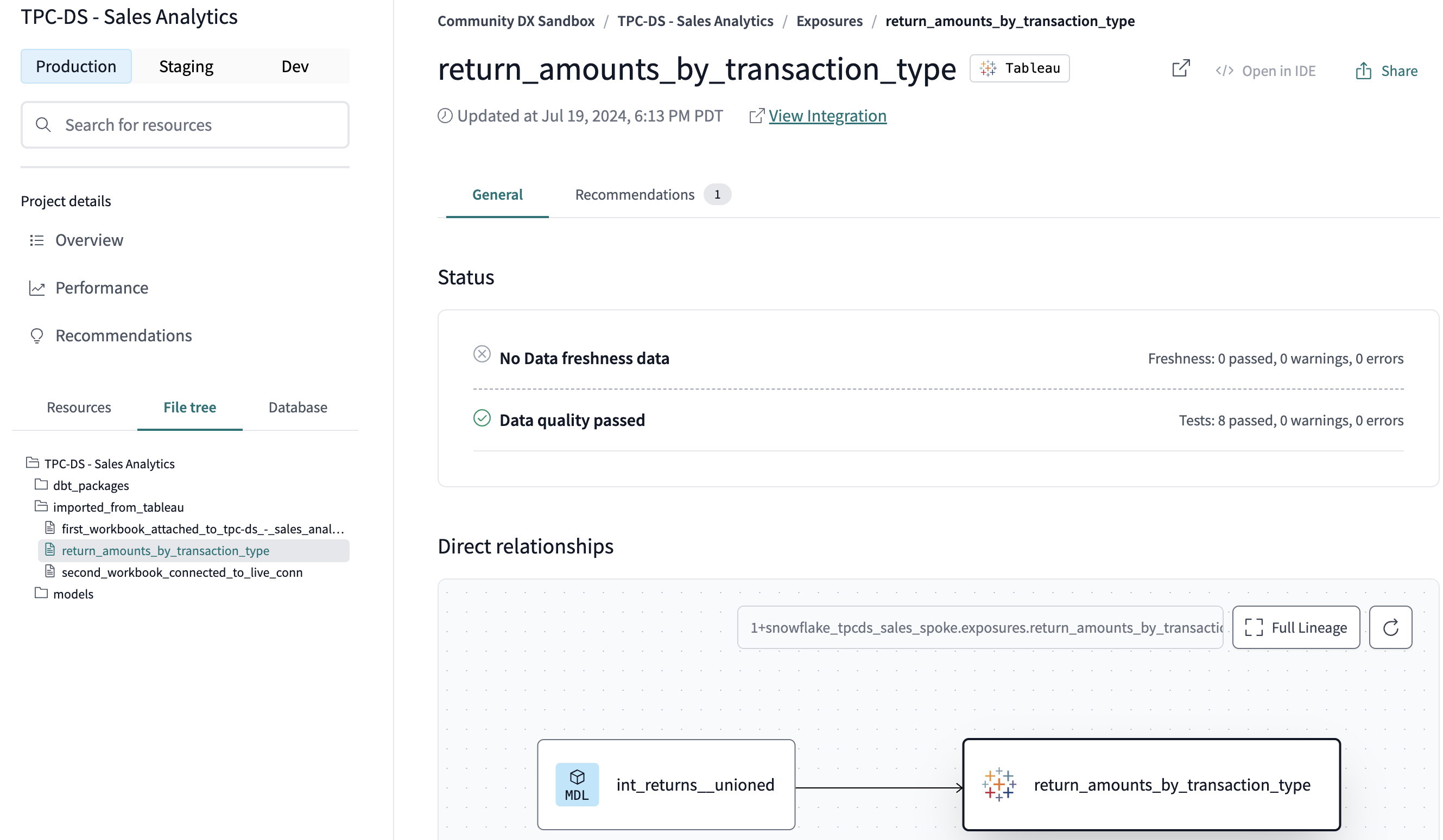Click the Search for resources input field
The width and height of the screenshot is (1443, 840).
coord(185,124)
